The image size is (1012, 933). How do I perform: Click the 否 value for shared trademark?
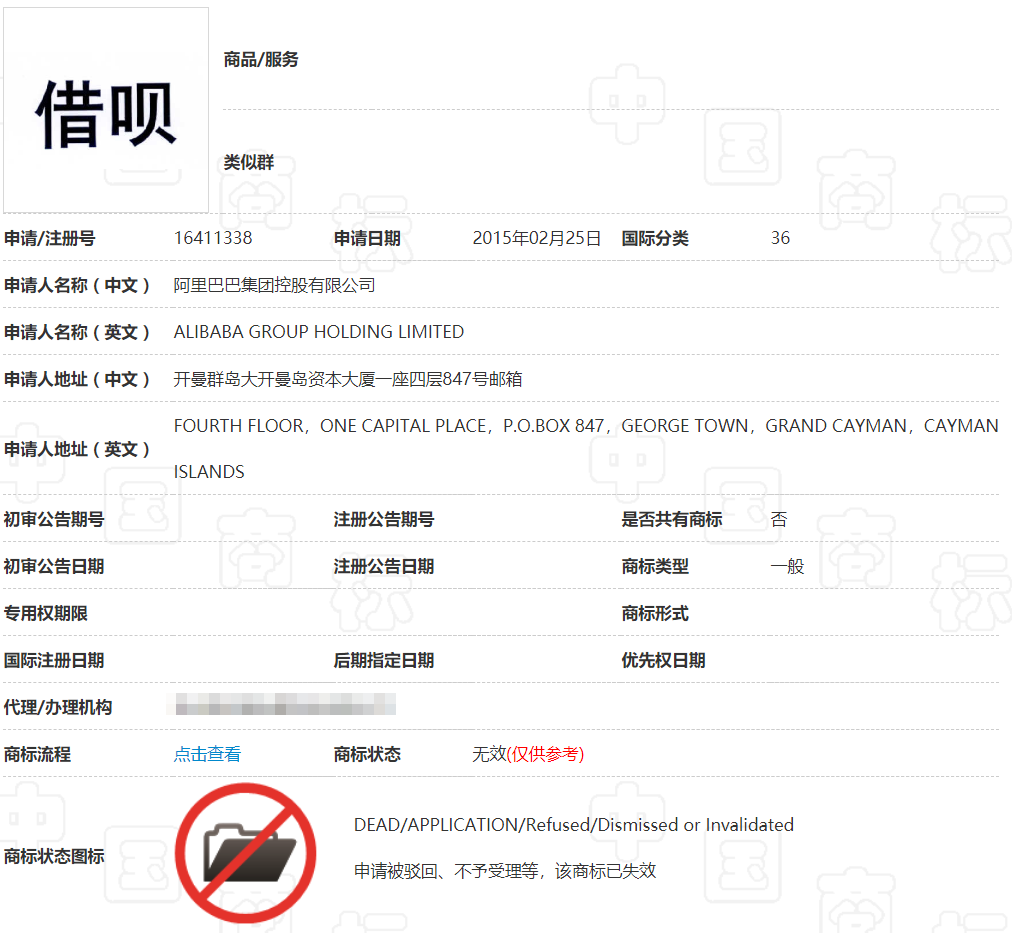click(779, 519)
